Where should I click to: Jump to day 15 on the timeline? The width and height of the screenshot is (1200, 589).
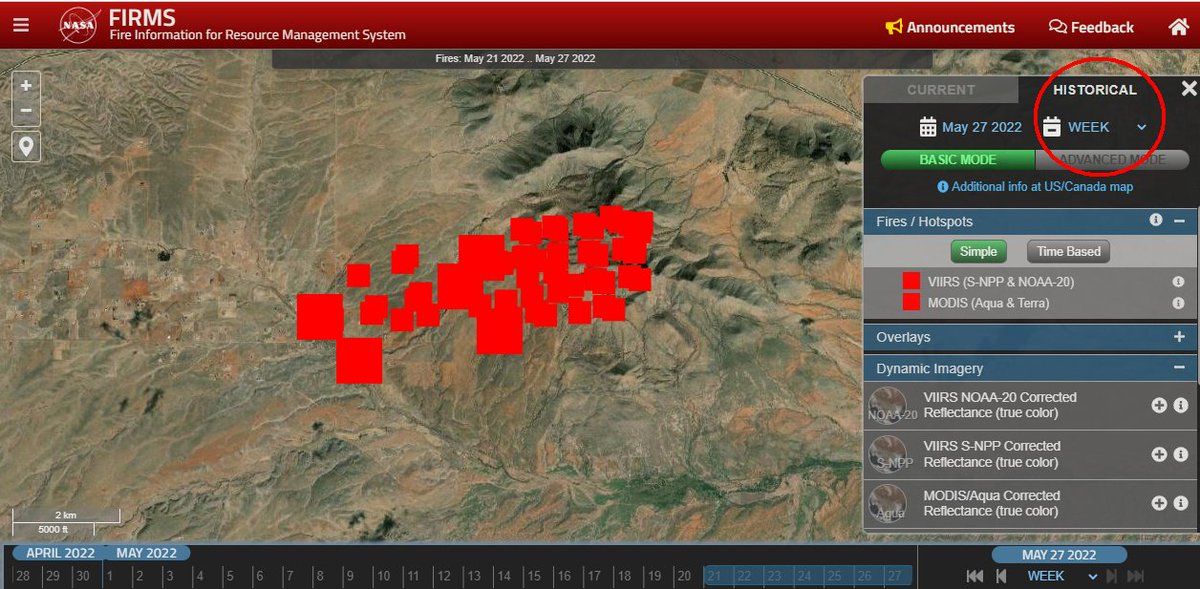point(534,576)
